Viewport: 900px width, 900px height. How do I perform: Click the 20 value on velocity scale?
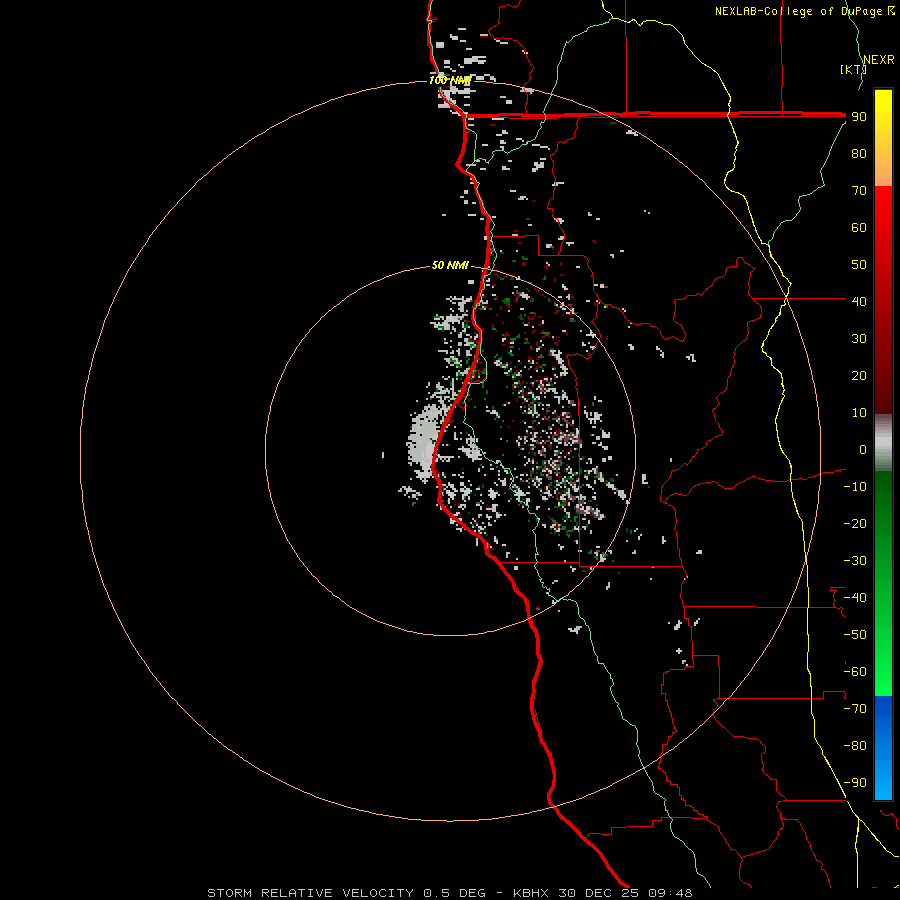(859, 376)
